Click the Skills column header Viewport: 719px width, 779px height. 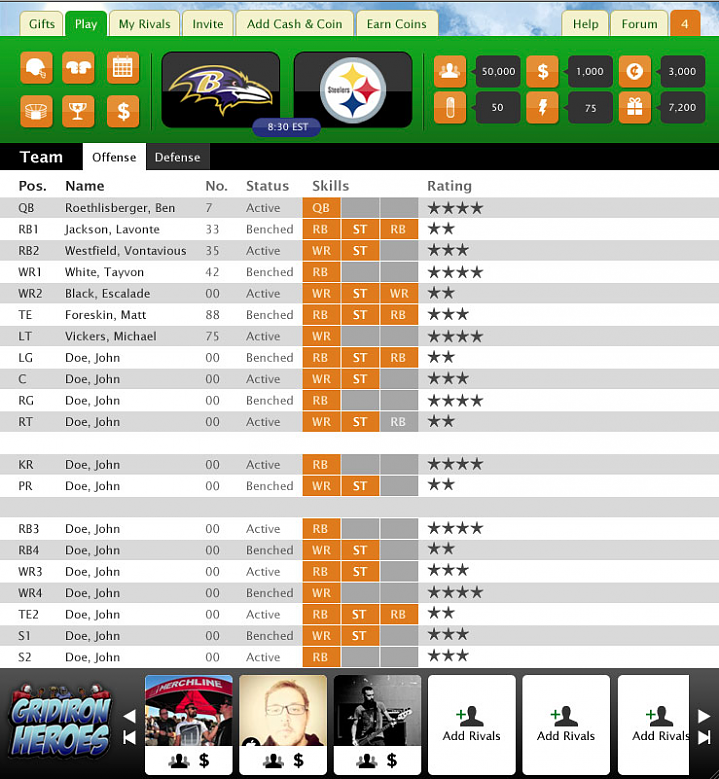click(x=330, y=186)
